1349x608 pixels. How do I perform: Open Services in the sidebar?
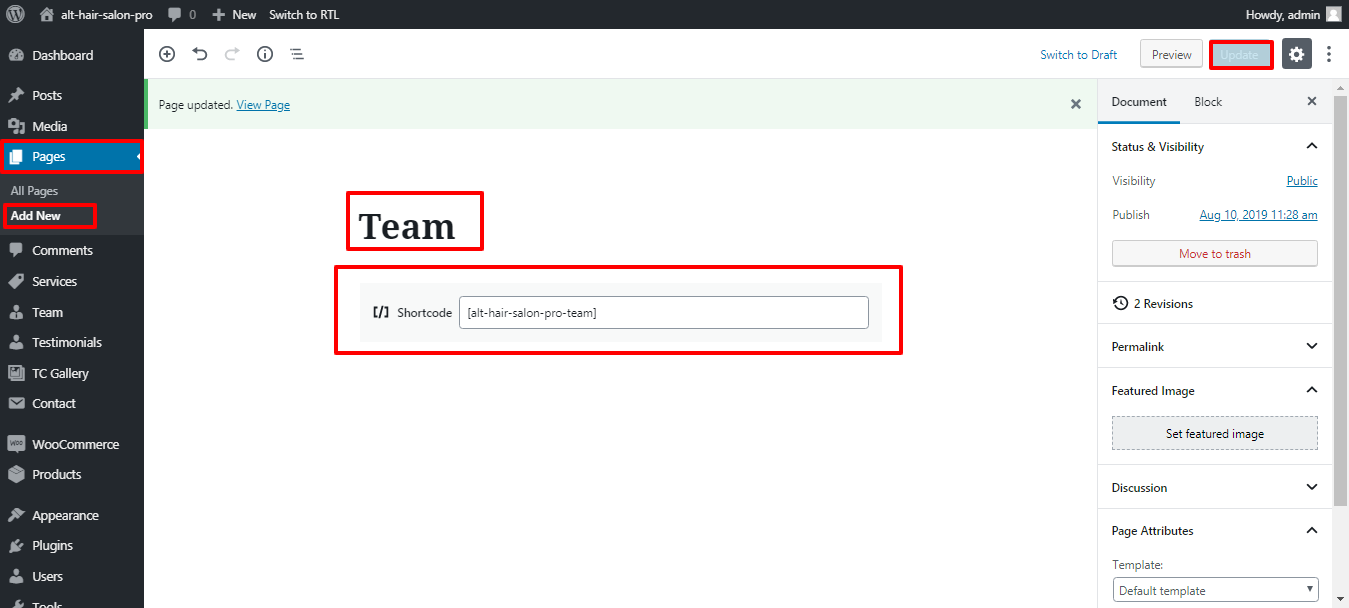pyautogui.click(x=72, y=281)
